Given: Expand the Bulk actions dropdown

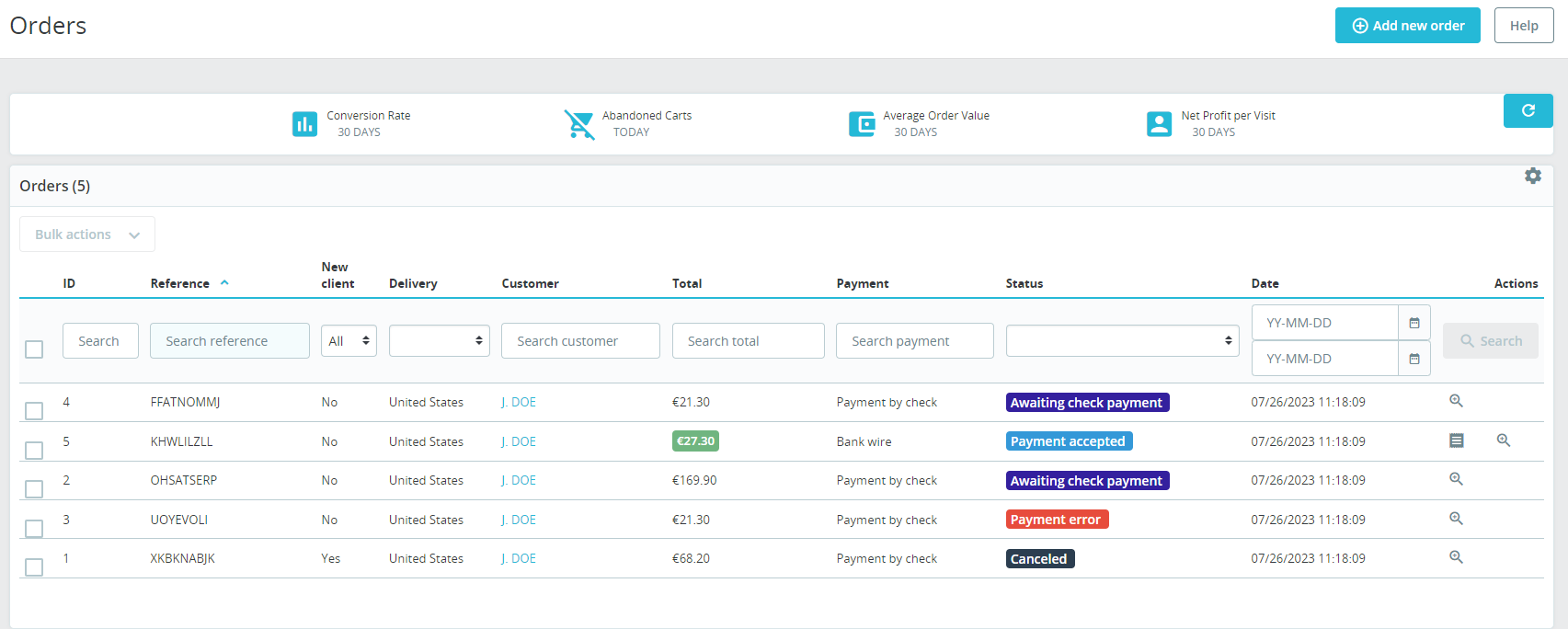Looking at the screenshot, I should (x=87, y=234).
